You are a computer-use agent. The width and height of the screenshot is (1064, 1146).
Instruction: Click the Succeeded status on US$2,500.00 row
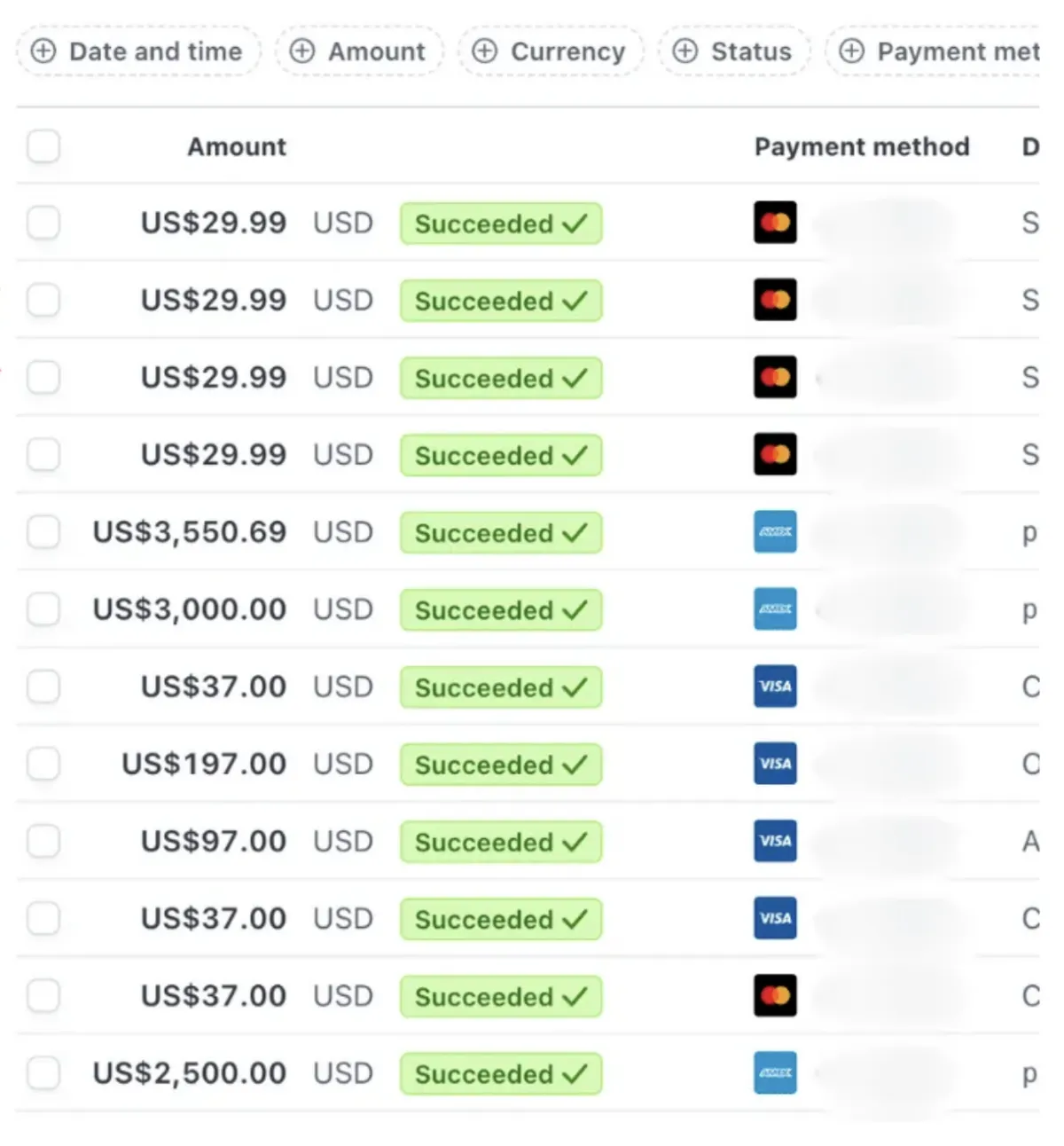(501, 1074)
